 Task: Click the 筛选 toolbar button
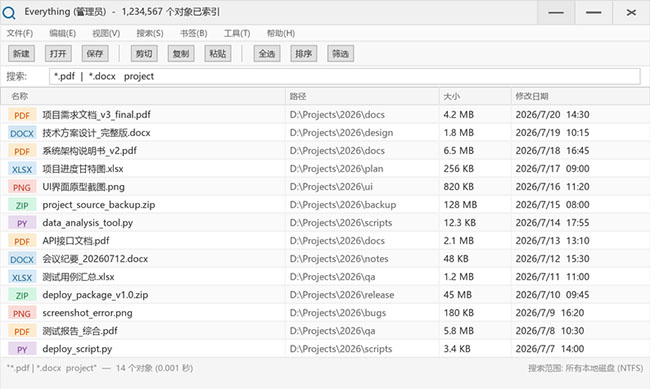[340, 53]
